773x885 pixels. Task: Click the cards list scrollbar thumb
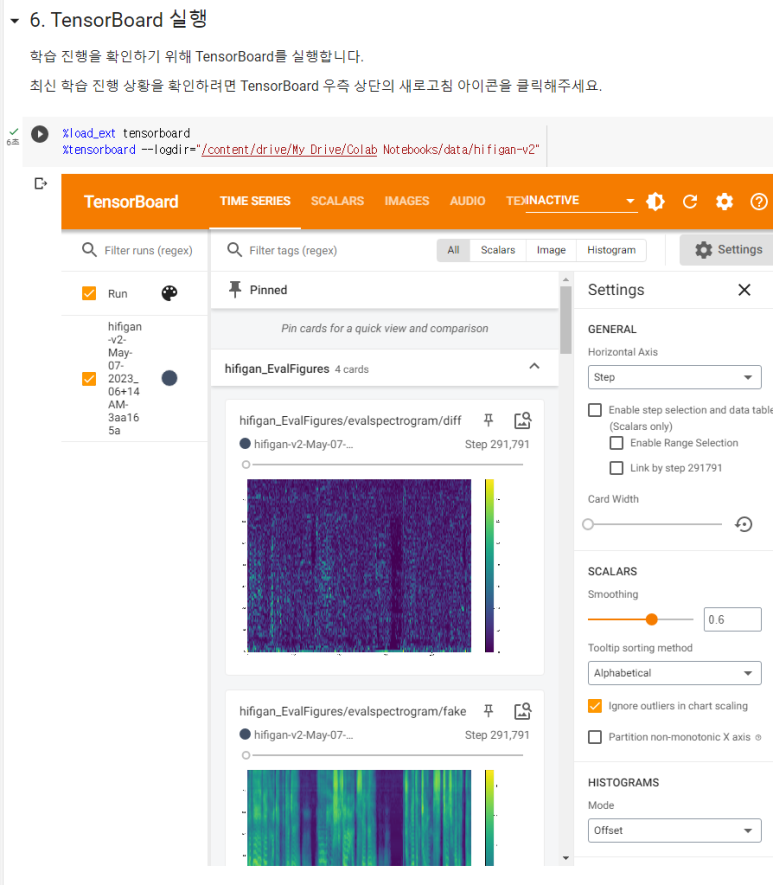click(x=566, y=320)
